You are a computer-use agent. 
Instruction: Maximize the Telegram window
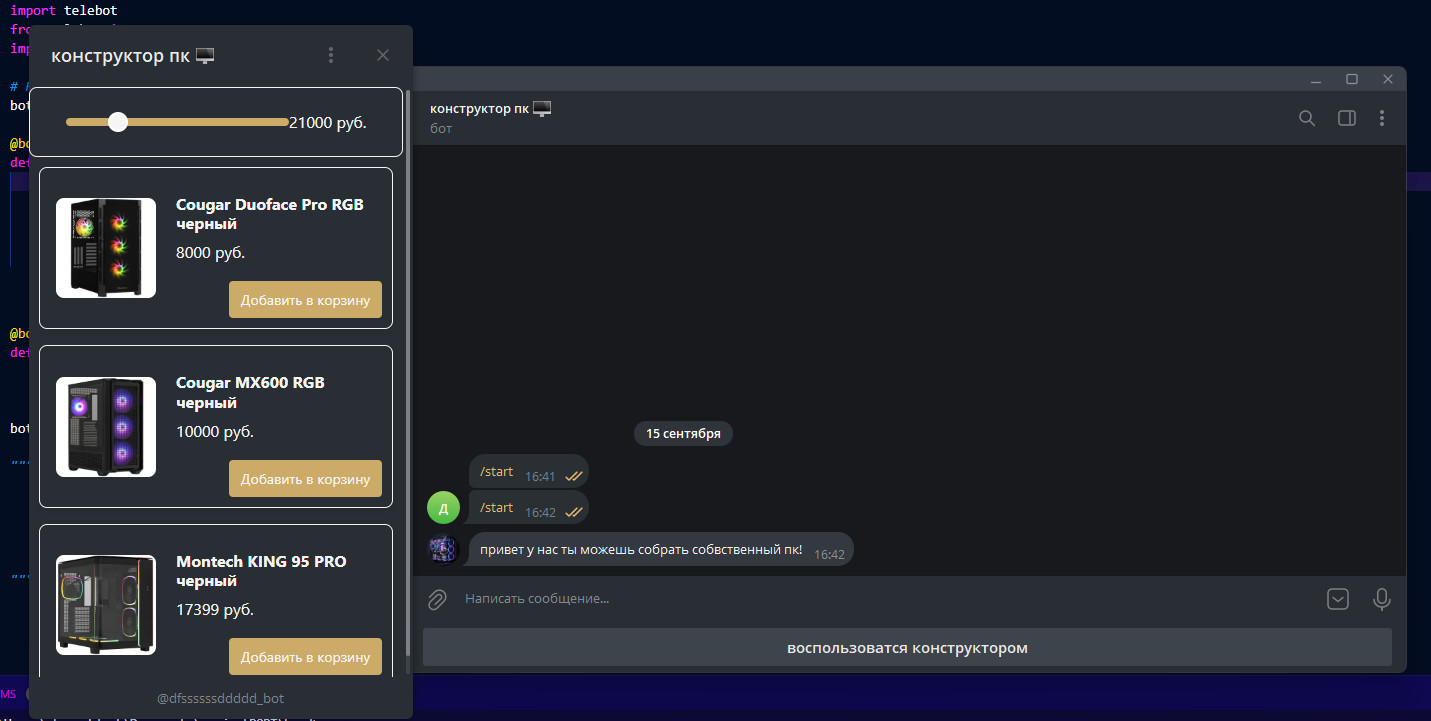tap(1352, 79)
